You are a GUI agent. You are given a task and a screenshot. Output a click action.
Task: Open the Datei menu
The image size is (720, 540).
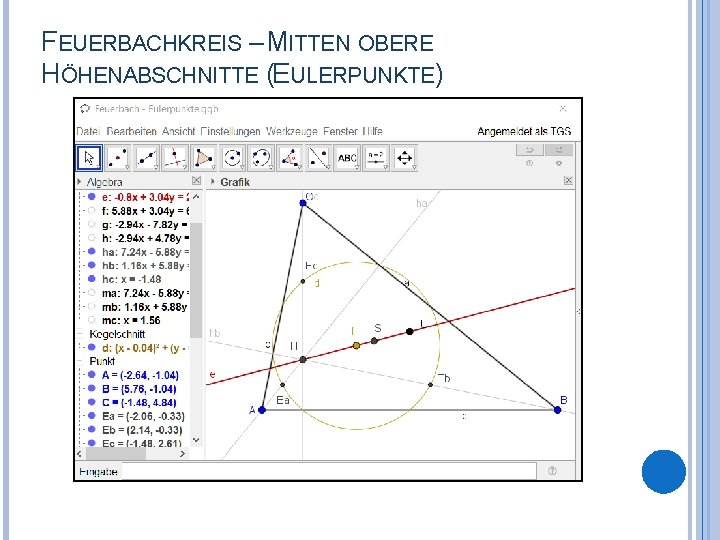pyautogui.click(x=88, y=131)
